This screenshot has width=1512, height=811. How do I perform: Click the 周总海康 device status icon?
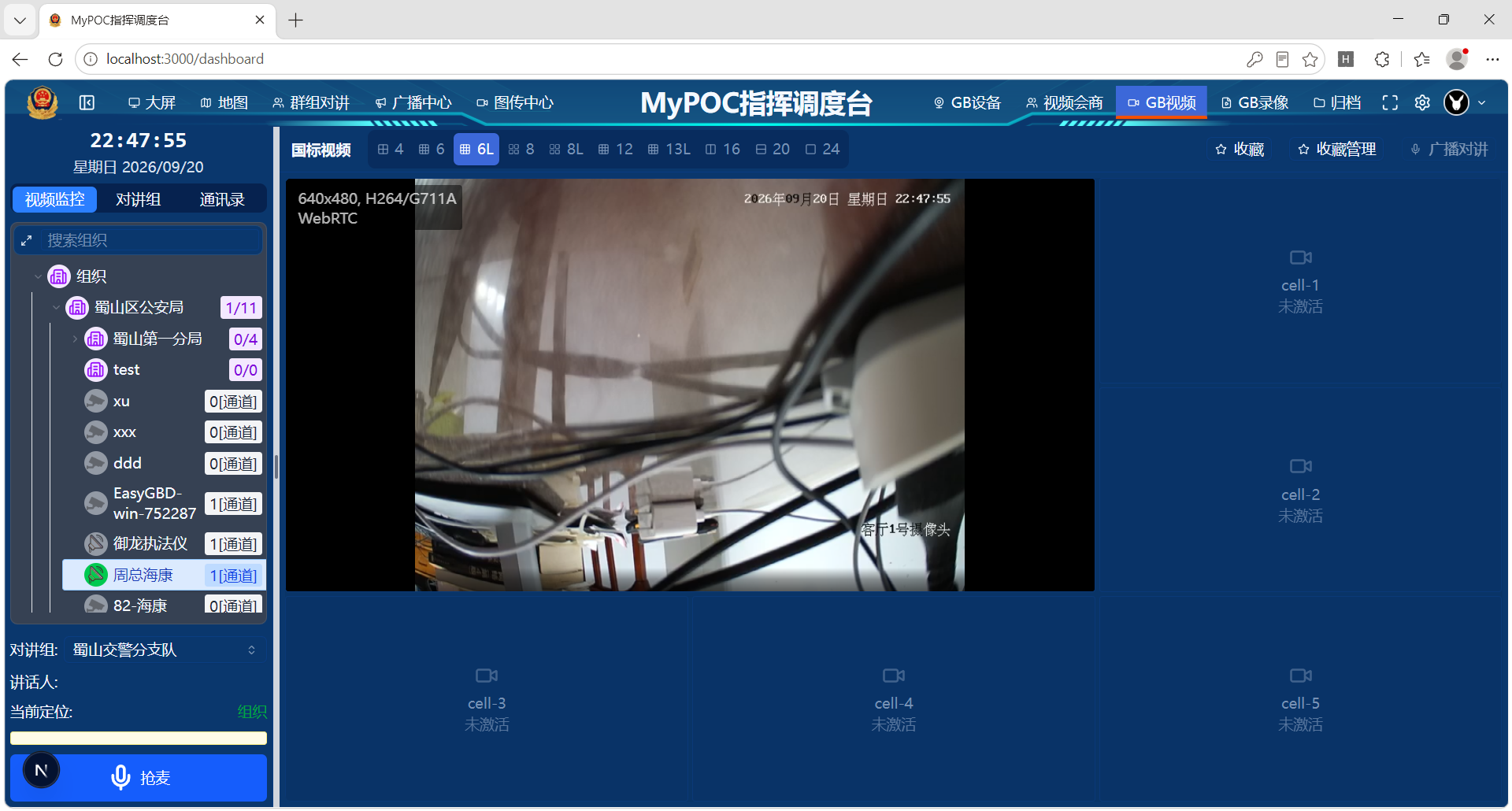[96, 575]
